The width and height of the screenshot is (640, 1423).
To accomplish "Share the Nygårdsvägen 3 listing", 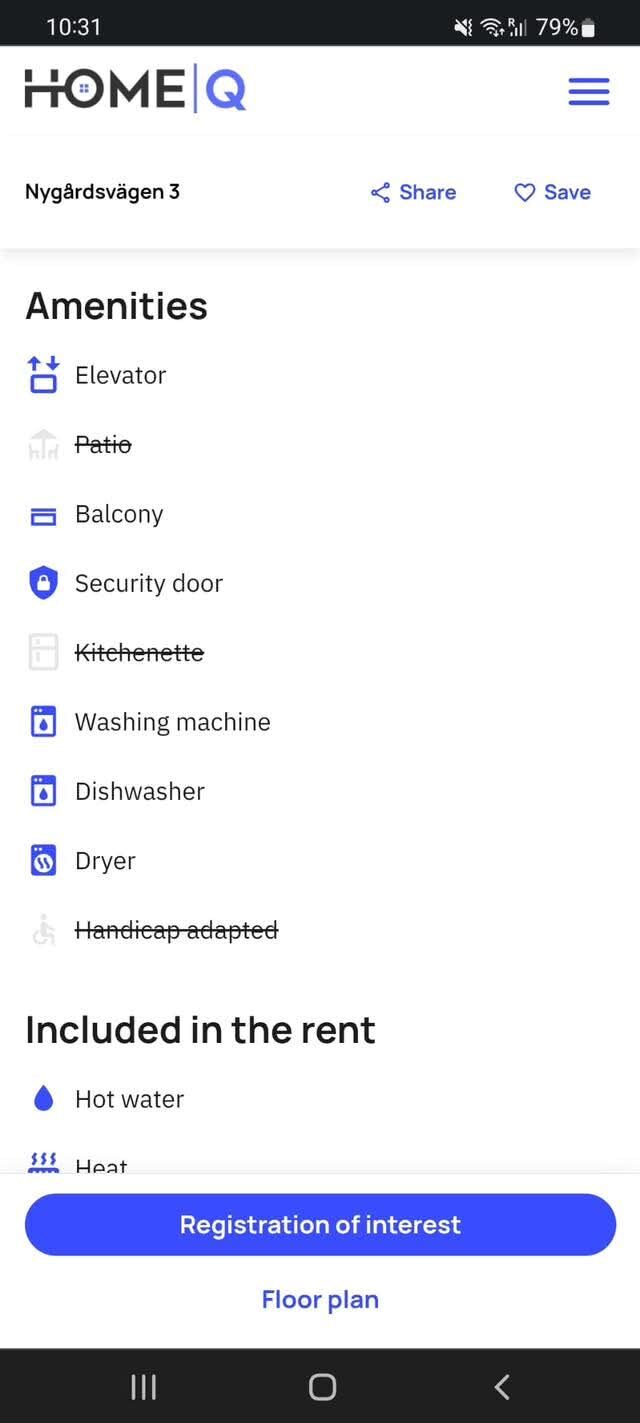I will click(x=413, y=192).
